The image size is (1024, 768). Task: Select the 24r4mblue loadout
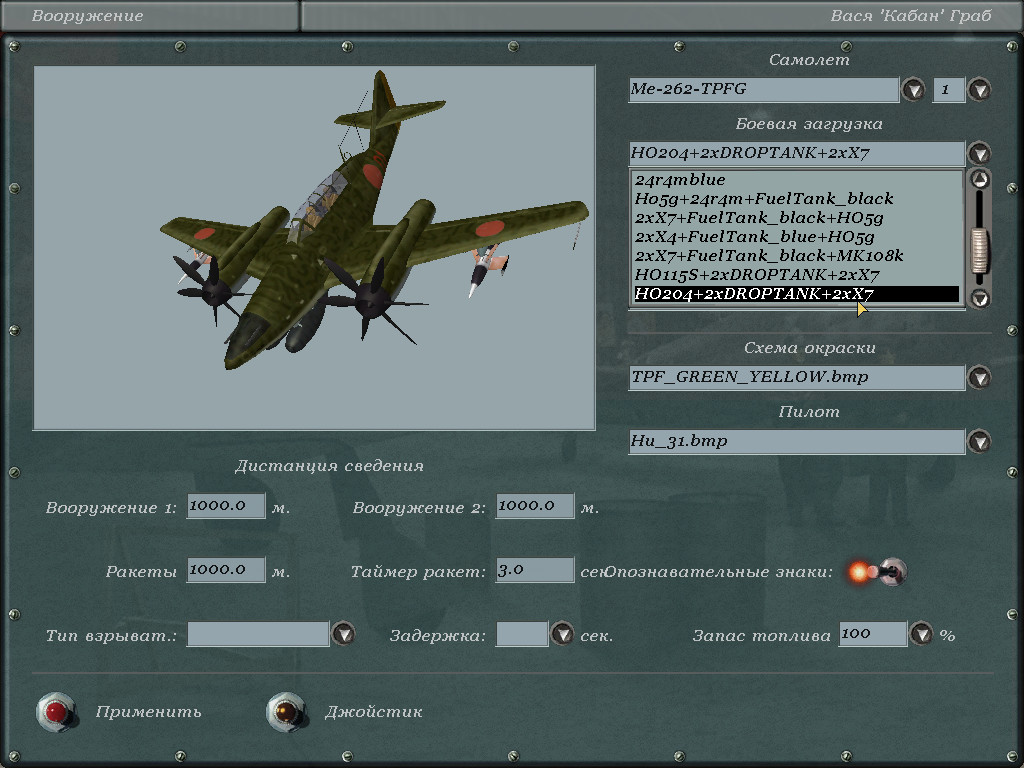797,180
